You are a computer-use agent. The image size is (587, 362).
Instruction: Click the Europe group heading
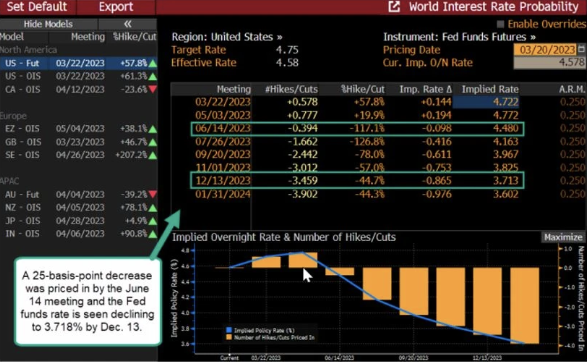click(x=13, y=116)
